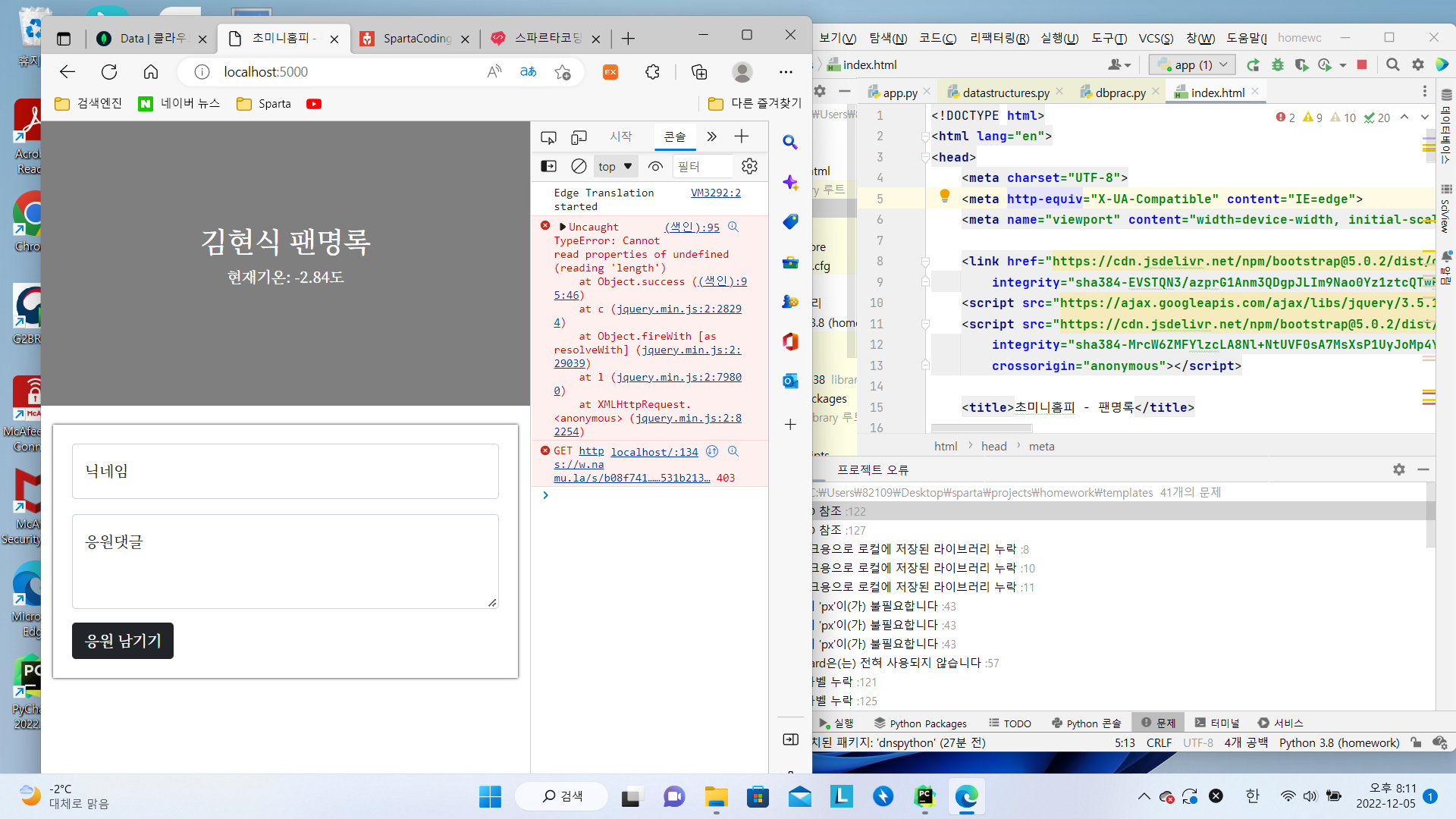This screenshot has width=1456, height=819.
Task: Toggle the console sidebar panel
Action: [548, 166]
